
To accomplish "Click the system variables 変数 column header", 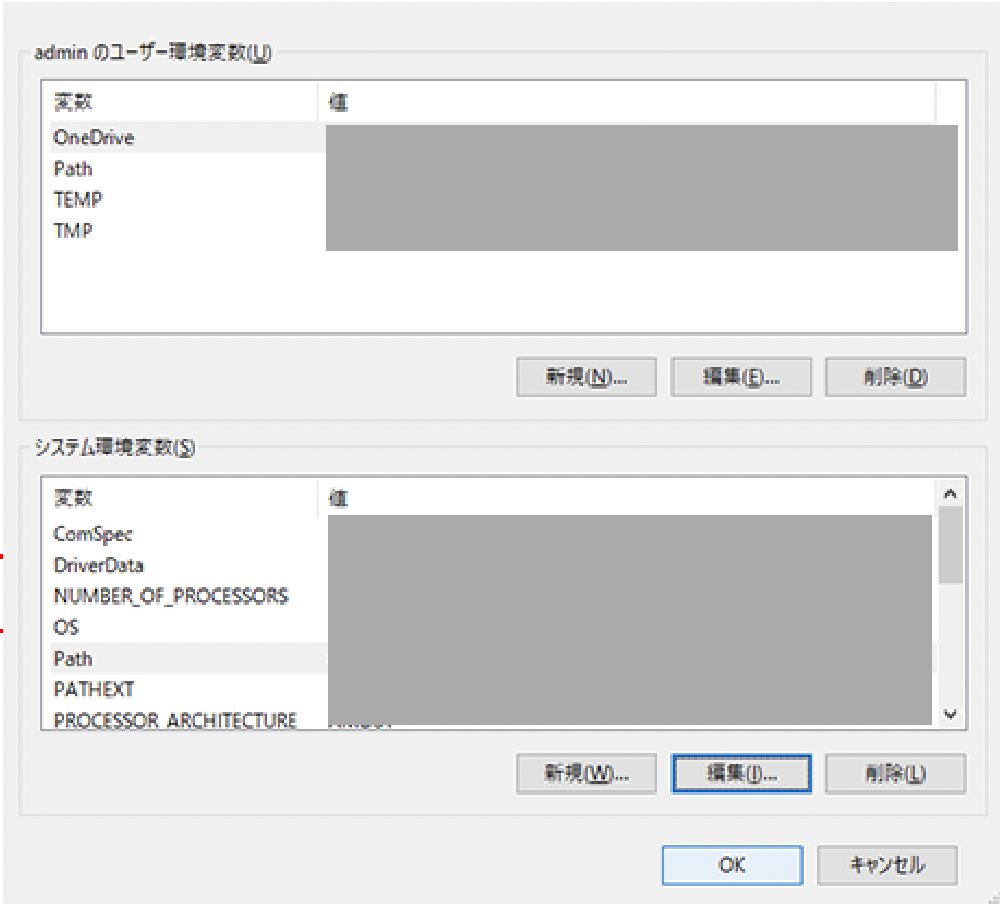I will (x=184, y=498).
